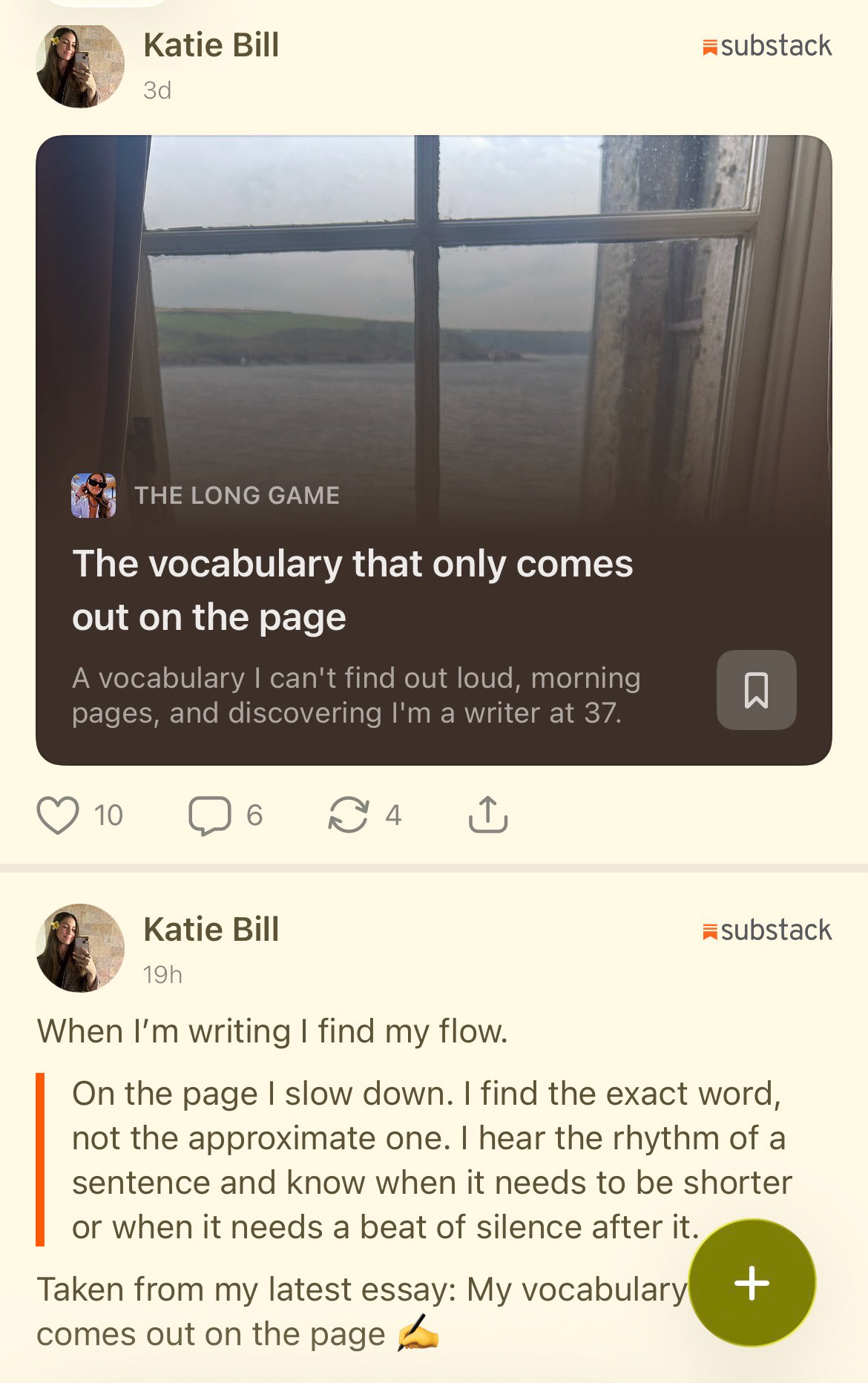Open THE LONG GAME publication label

tap(237, 495)
